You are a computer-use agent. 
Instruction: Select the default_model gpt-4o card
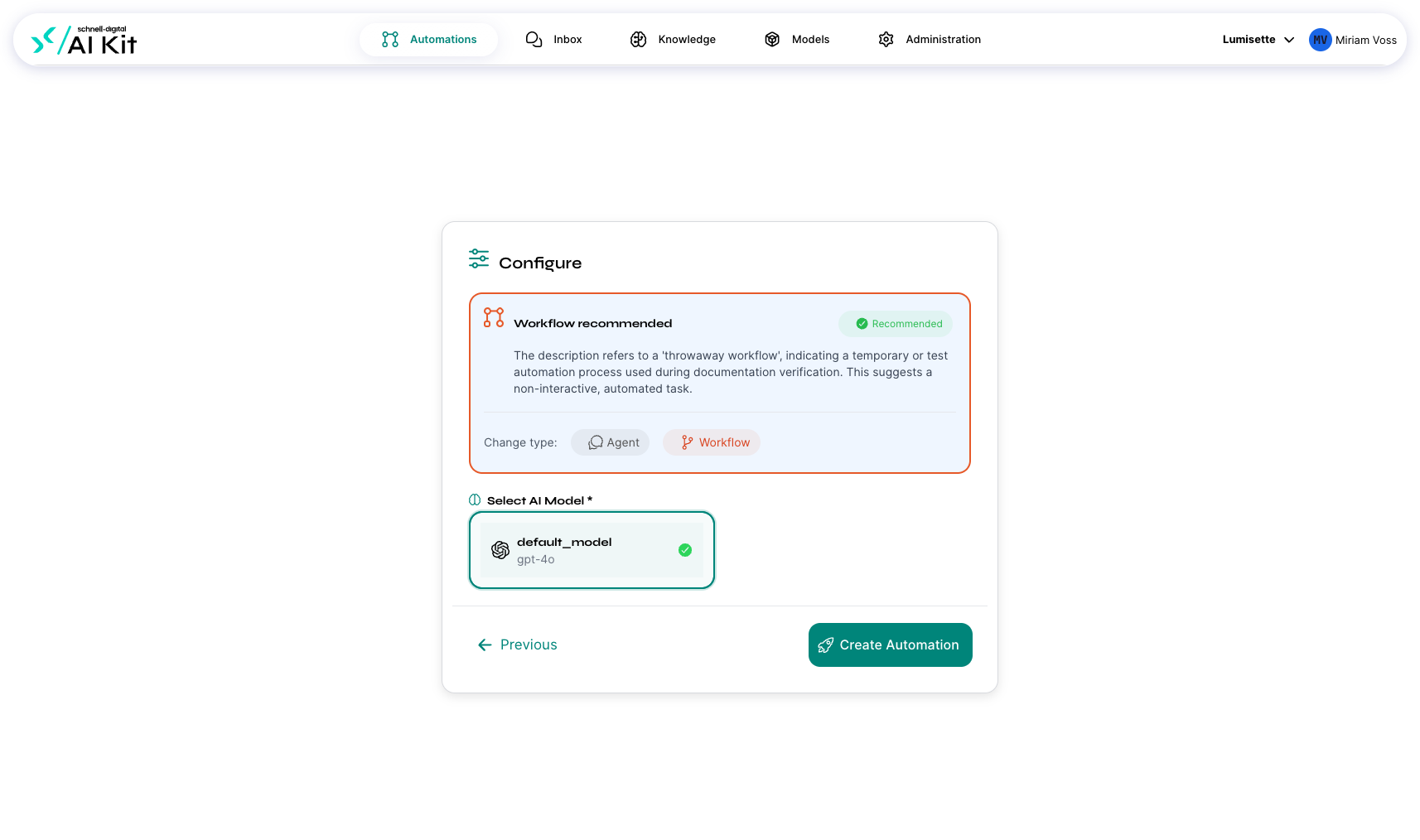click(592, 550)
